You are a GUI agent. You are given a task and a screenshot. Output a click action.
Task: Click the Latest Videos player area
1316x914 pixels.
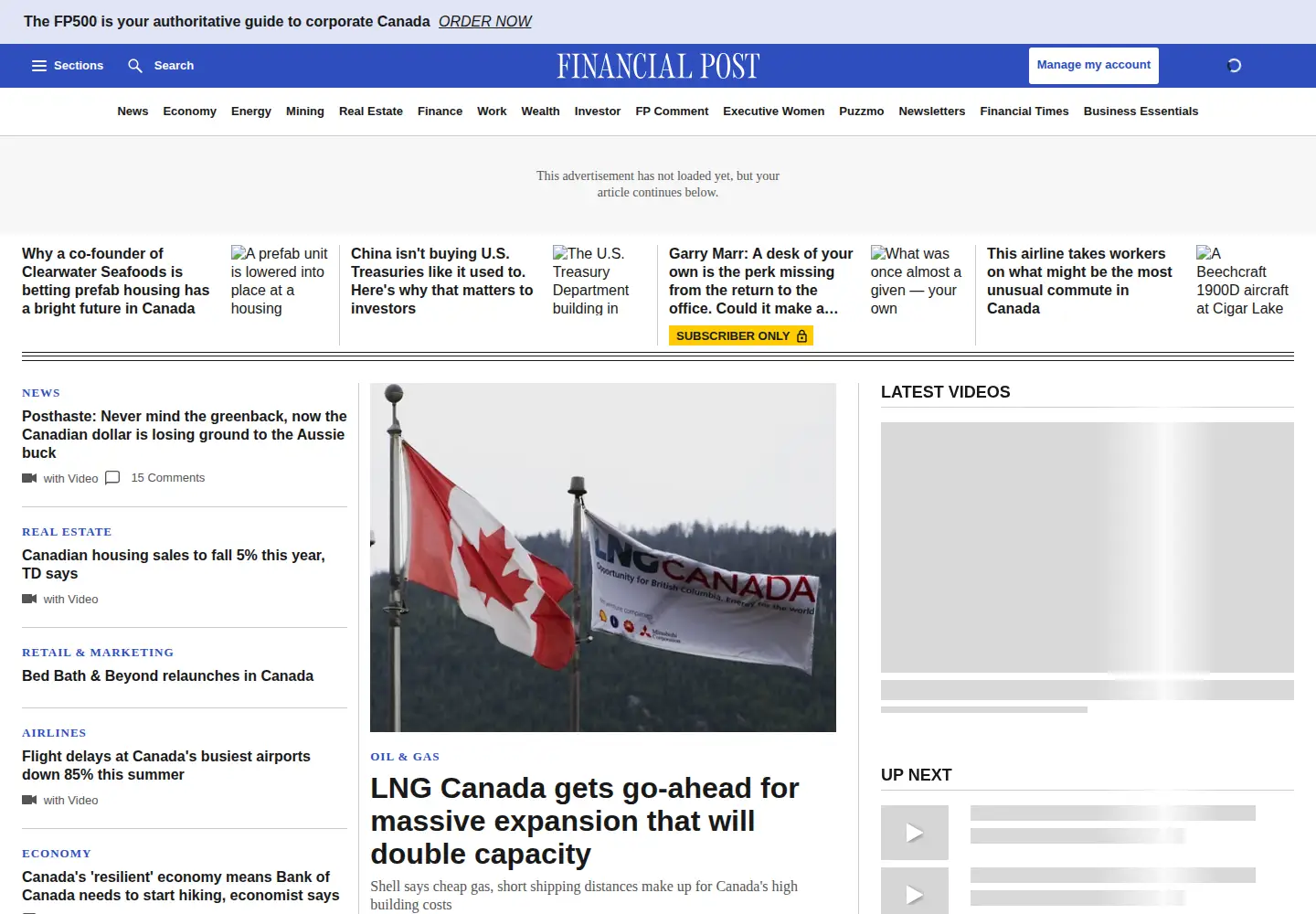pos(1088,547)
